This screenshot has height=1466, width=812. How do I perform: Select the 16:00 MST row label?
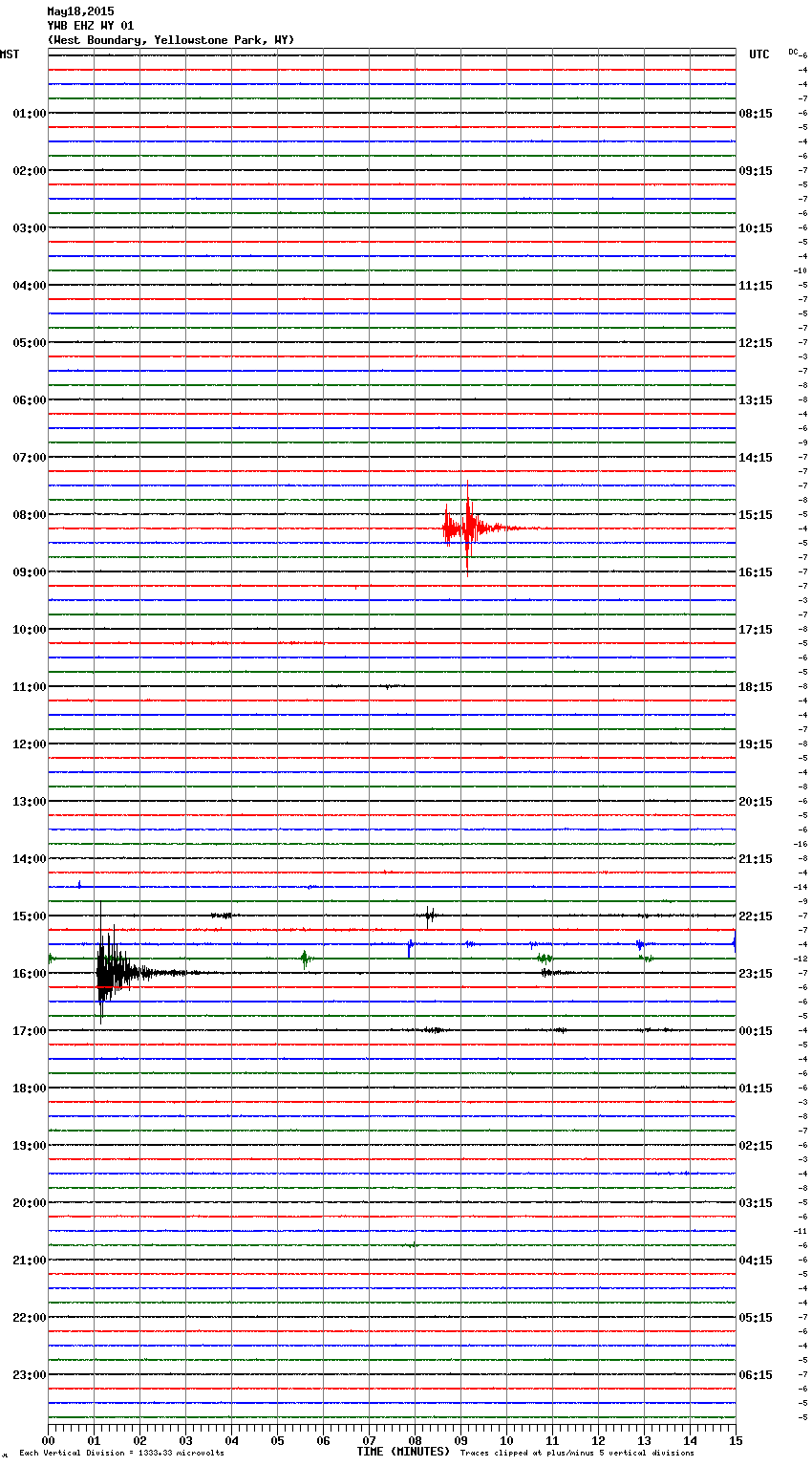(x=29, y=974)
